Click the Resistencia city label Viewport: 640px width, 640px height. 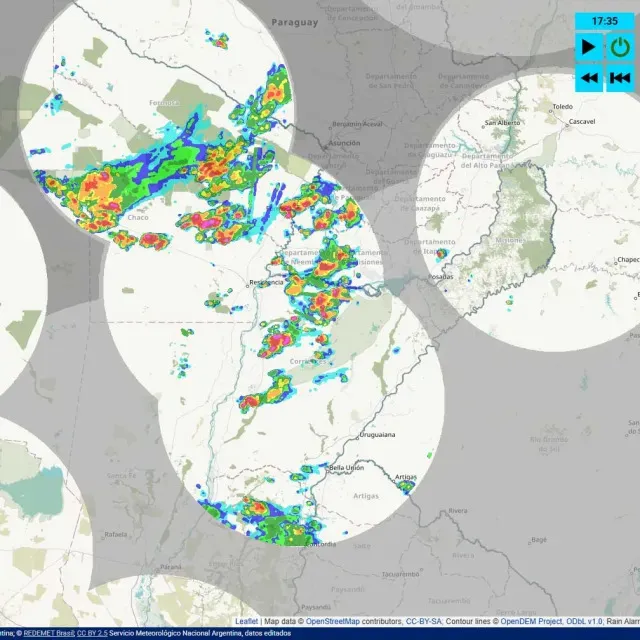[x=266, y=282]
